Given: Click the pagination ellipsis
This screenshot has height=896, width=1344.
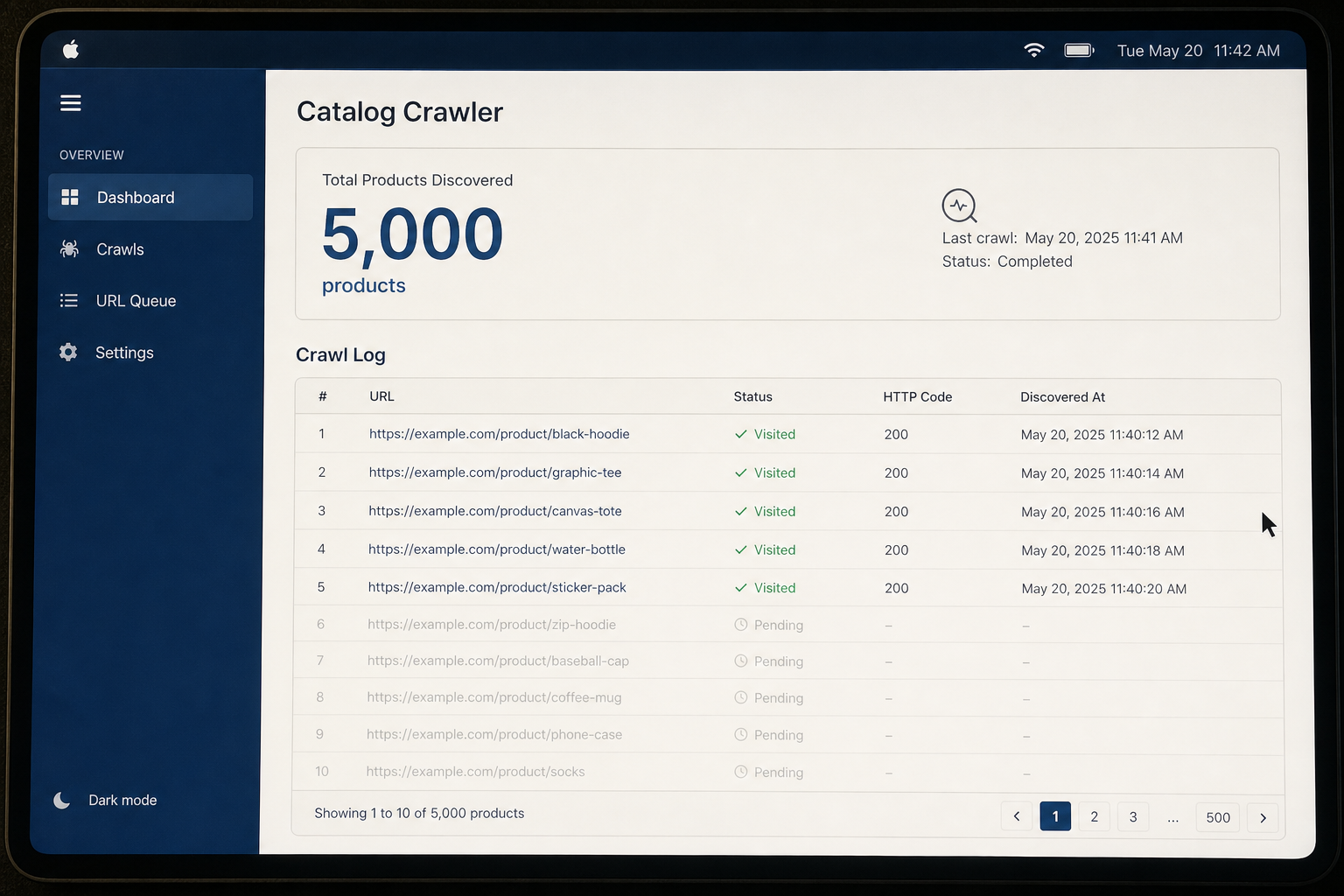Looking at the screenshot, I should click(x=1172, y=819).
